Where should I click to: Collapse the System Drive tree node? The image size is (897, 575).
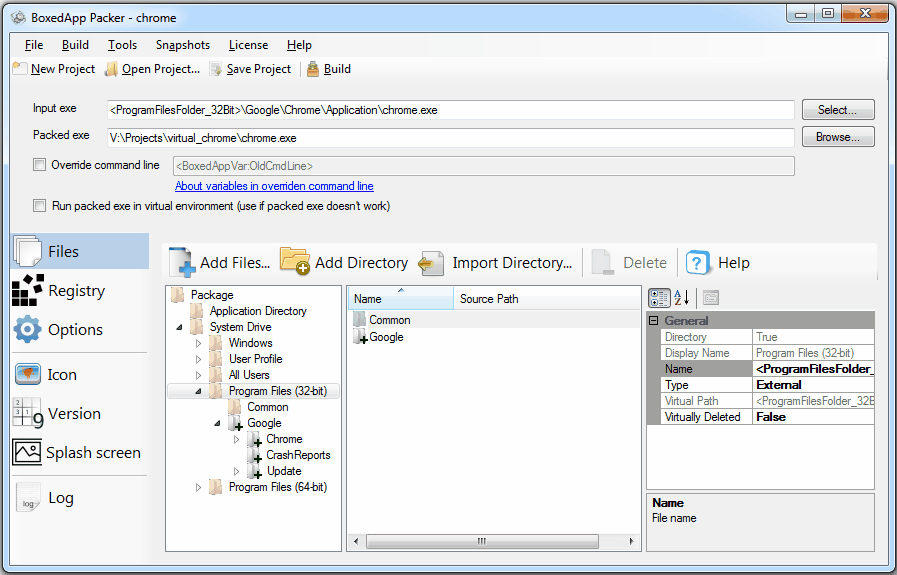coord(179,327)
